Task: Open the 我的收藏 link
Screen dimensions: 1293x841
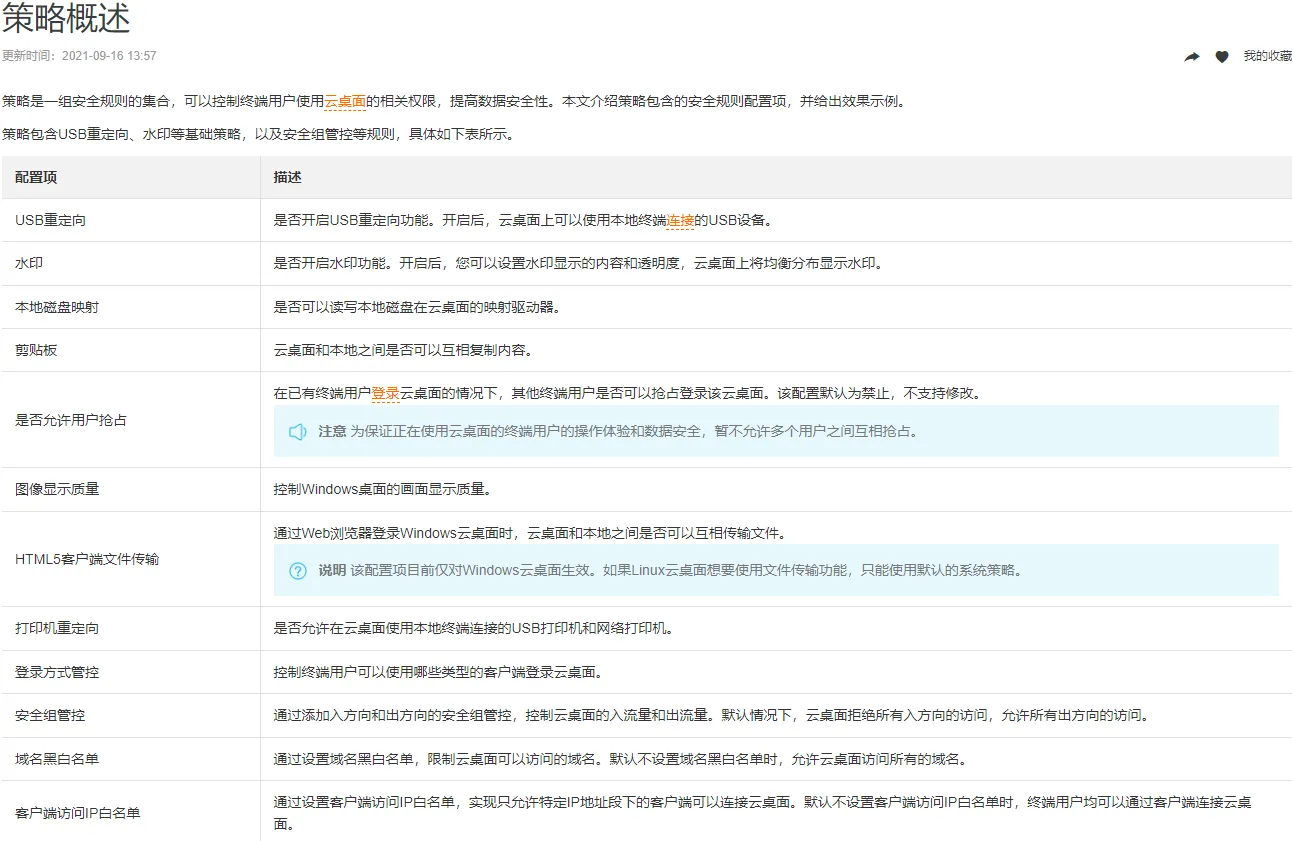Action: pyautogui.click(x=1267, y=56)
